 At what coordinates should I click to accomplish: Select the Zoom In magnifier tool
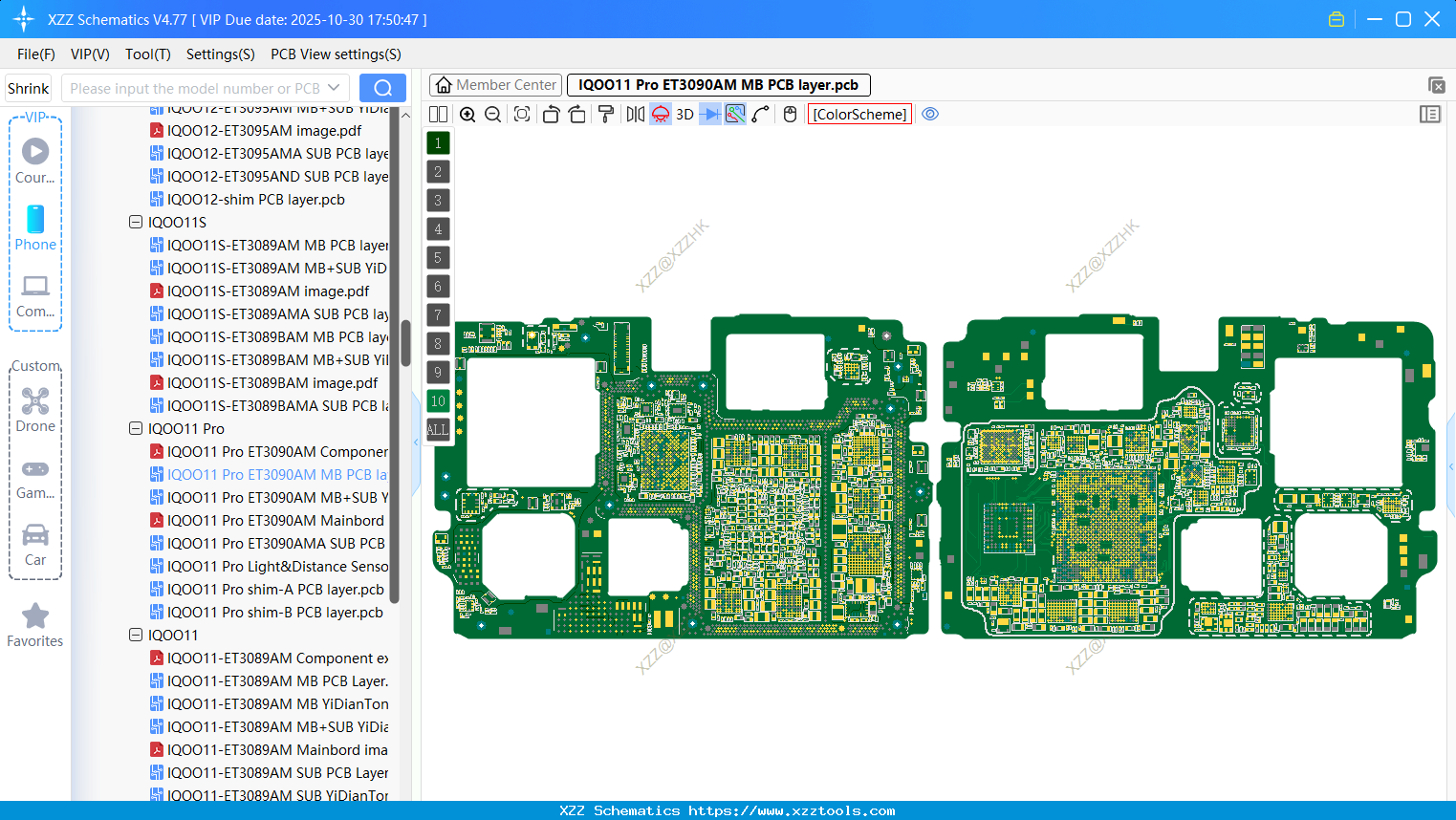coord(467,114)
